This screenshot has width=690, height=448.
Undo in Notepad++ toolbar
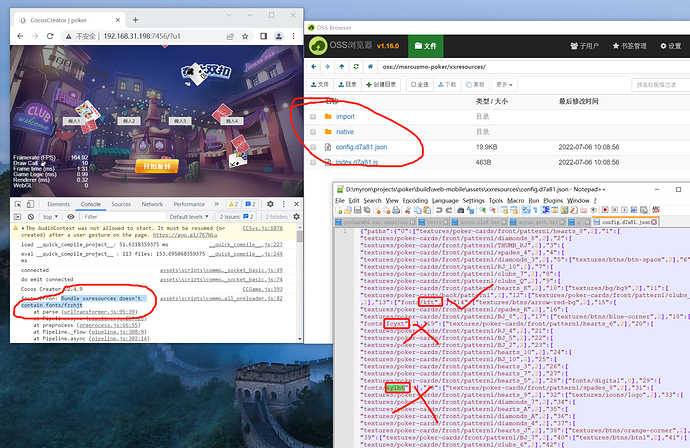(x=439, y=210)
